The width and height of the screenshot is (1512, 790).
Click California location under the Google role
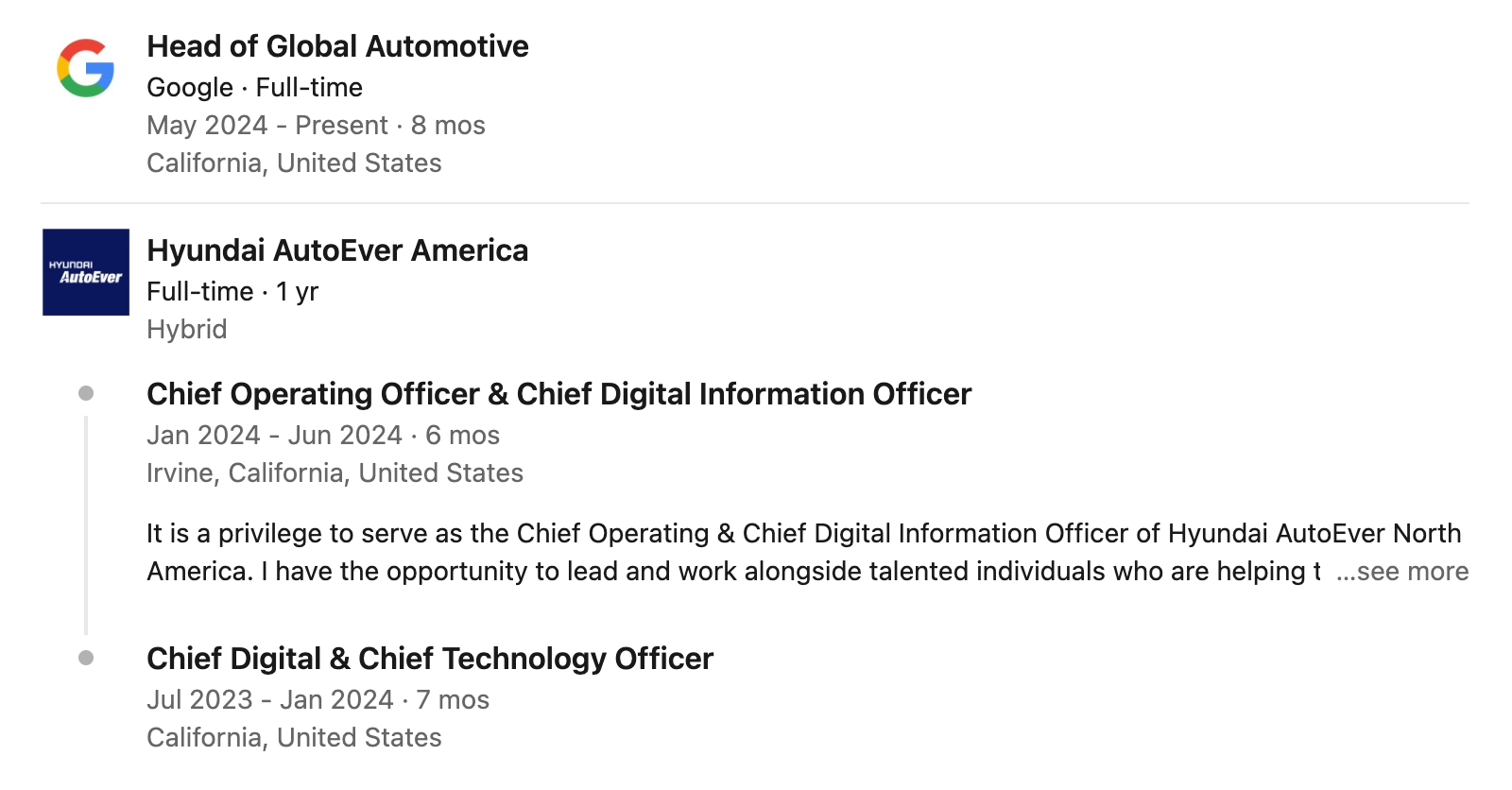point(294,163)
